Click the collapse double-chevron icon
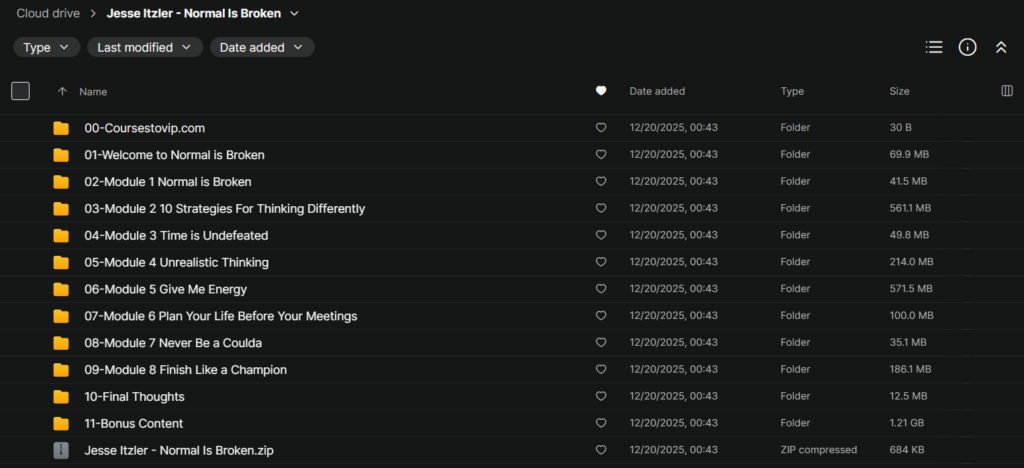Screen dimensions: 1024x468 point(1000,47)
